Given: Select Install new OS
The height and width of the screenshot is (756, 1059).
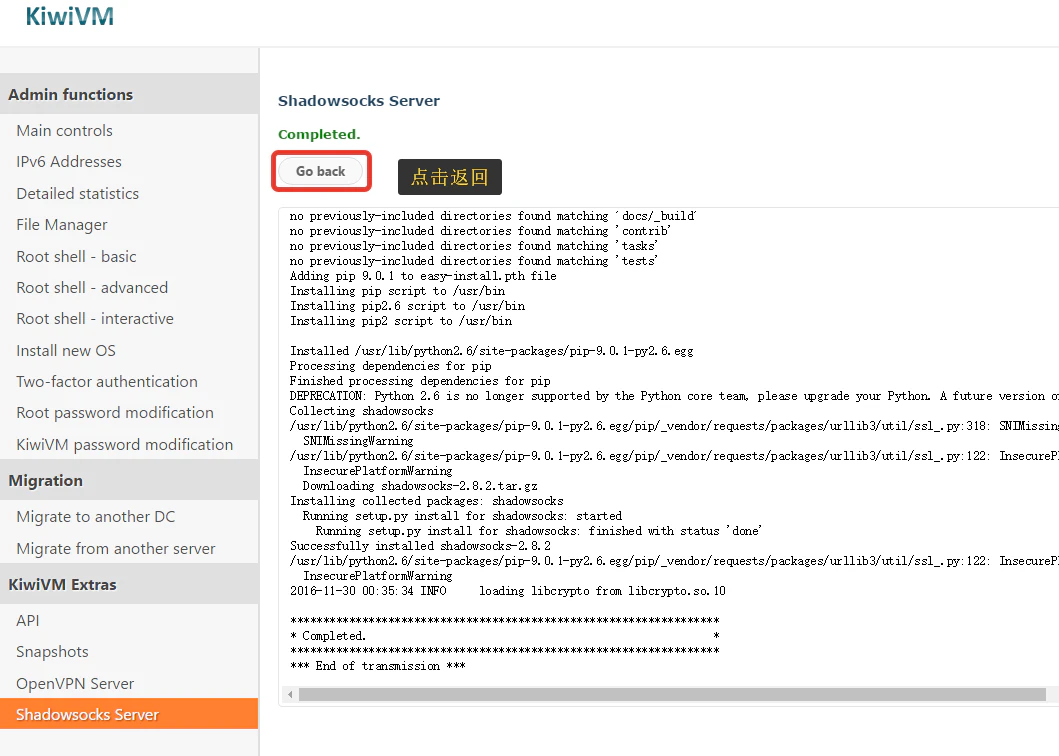Looking at the screenshot, I should (x=66, y=351).
